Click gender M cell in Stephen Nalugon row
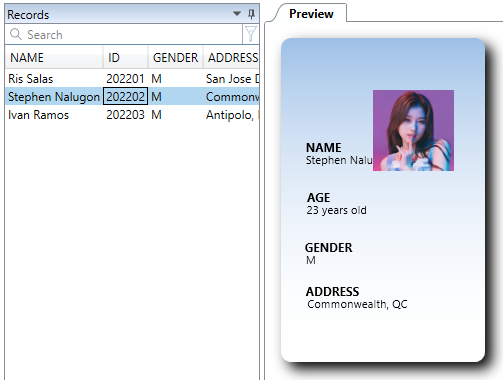 [176, 97]
